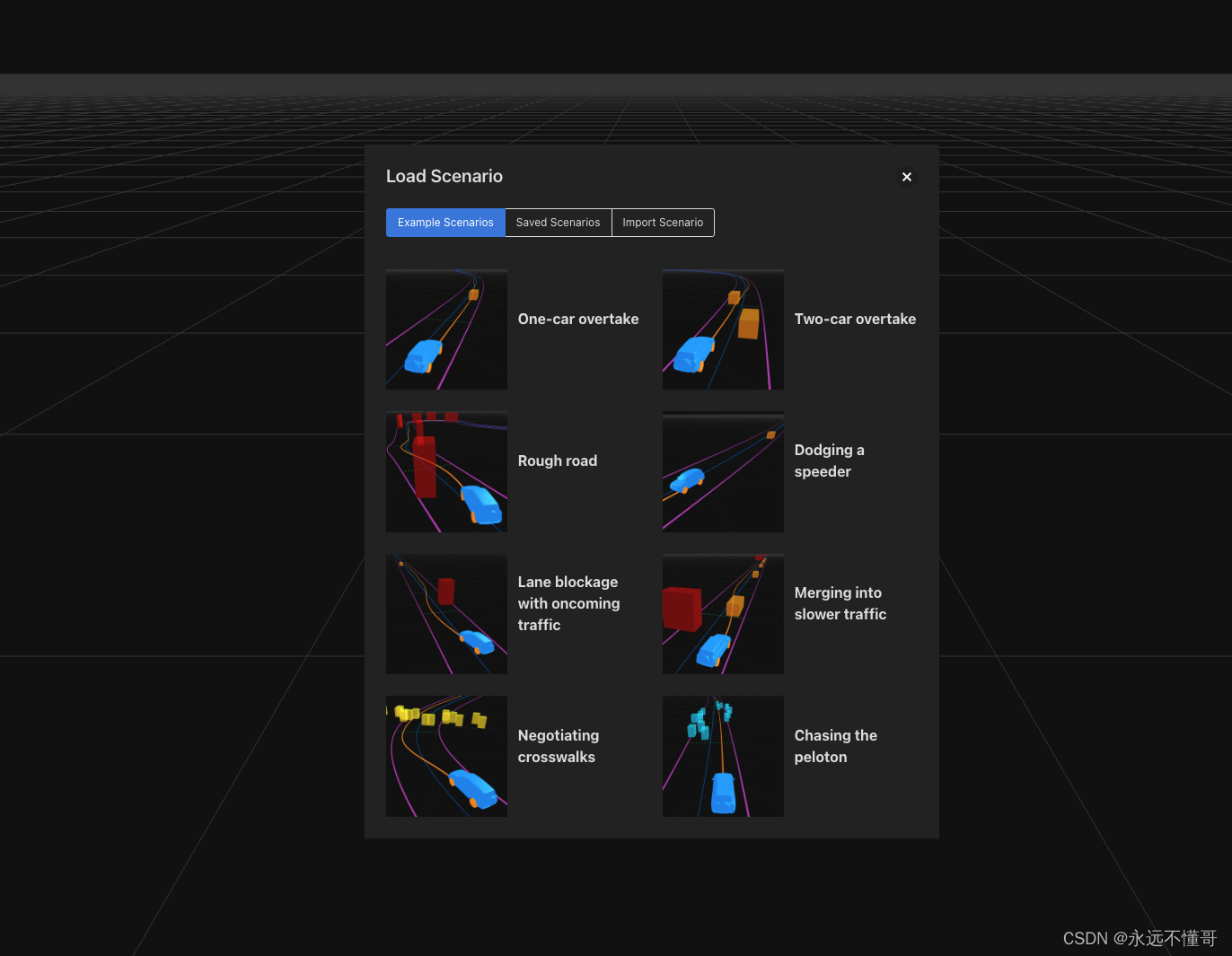This screenshot has width=1232, height=956.
Task: Open the Import Scenario tab
Action: pyautogui.click(x=663, y=222)
